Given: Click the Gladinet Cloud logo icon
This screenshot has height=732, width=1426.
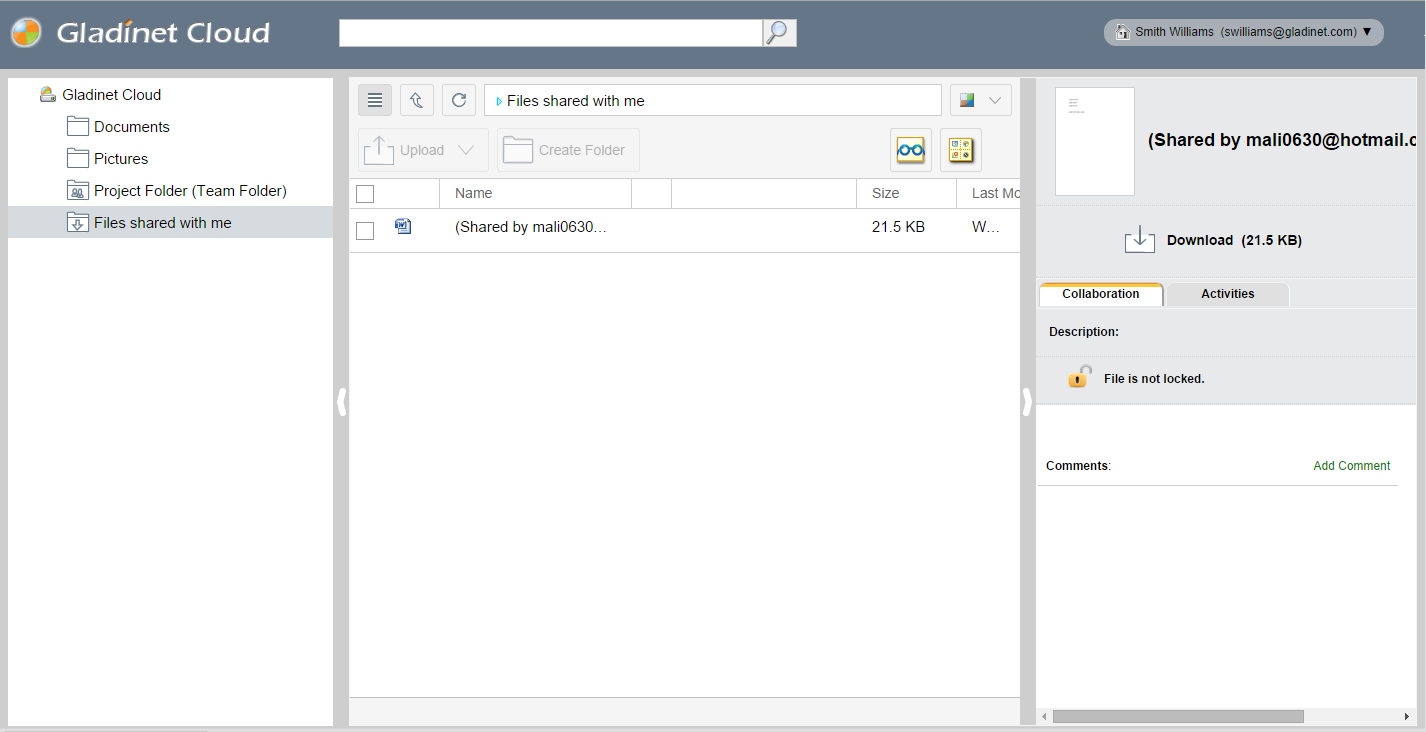Looking at the screenshot, I should point(26,33).
